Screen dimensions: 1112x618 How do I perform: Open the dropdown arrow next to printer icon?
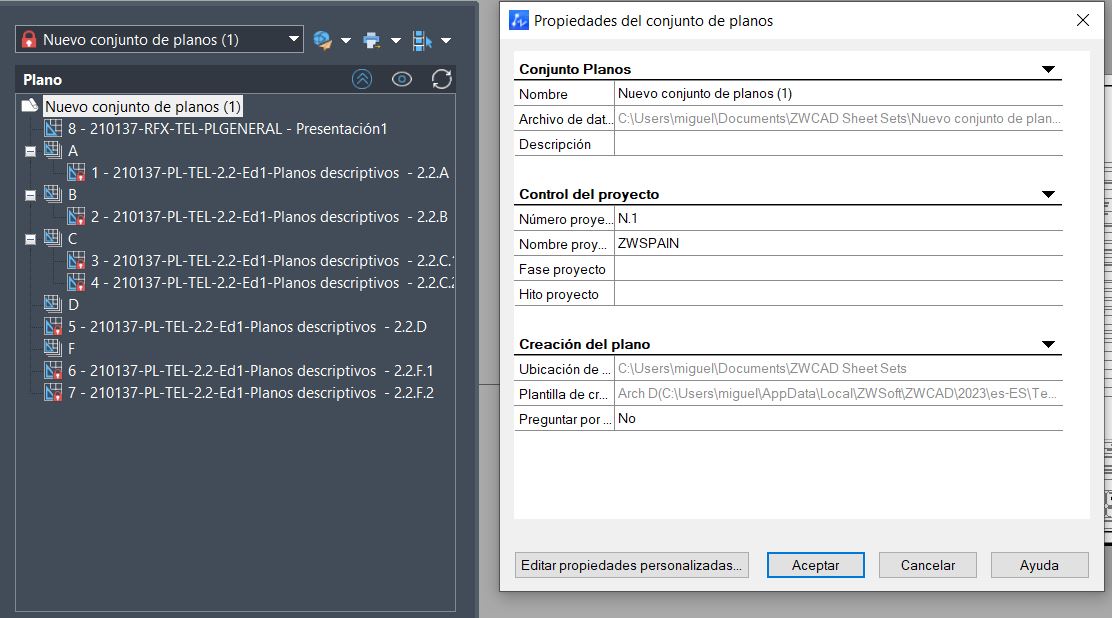coord(396,41)
